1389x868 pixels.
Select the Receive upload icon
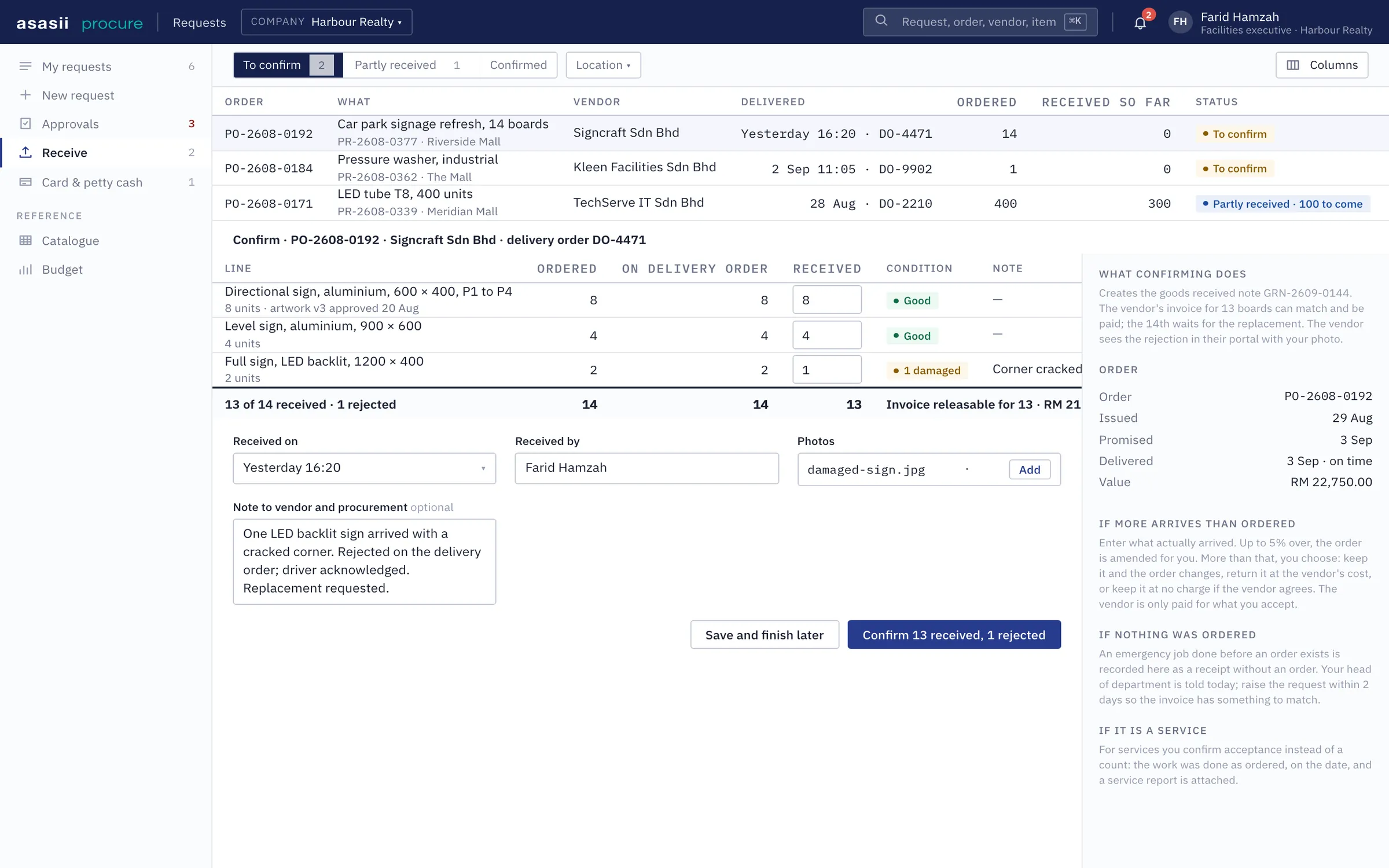(x=25, y=153)
